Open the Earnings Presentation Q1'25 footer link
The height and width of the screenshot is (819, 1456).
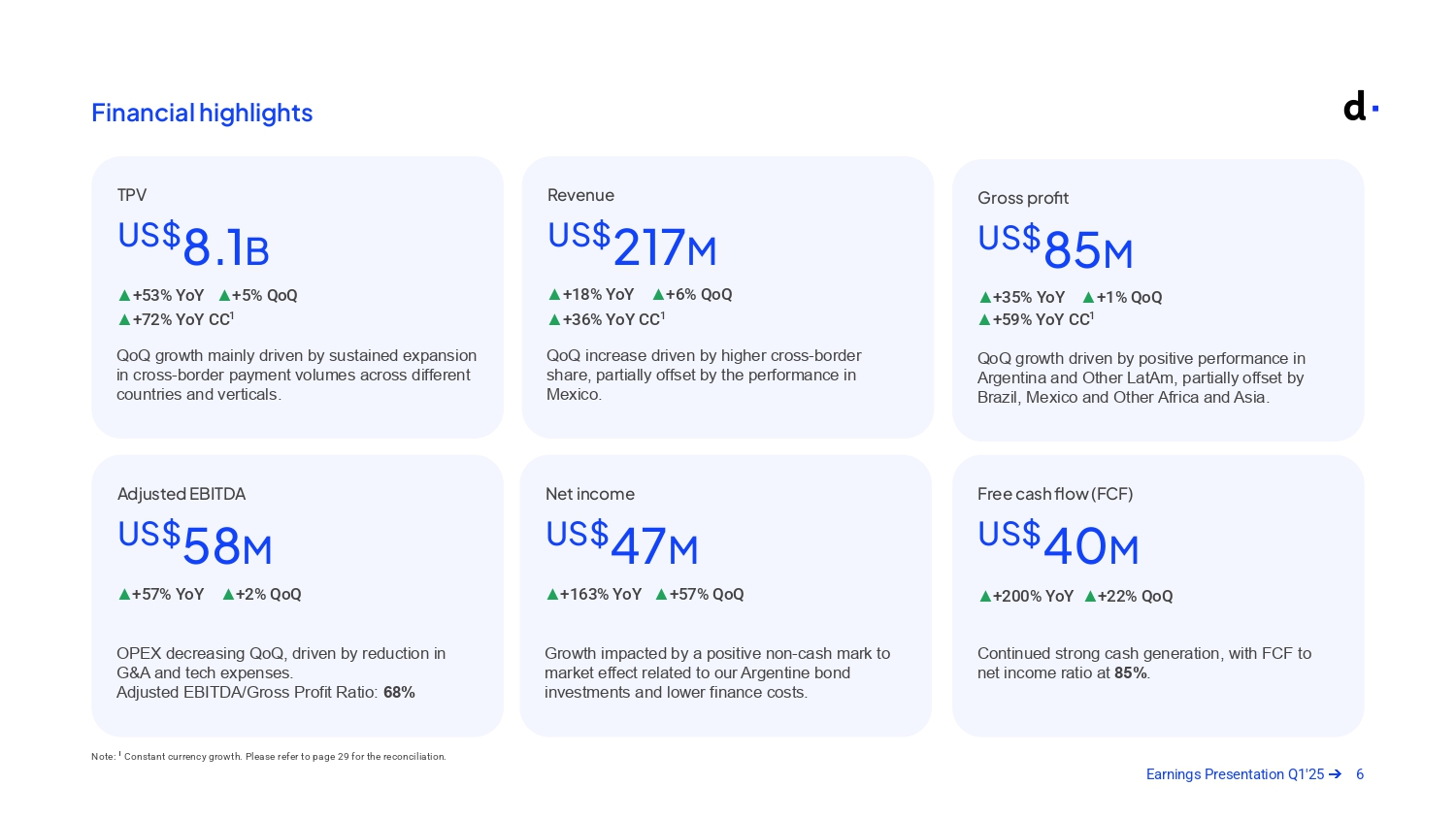pyautogui.click(x=1235, y=774)
